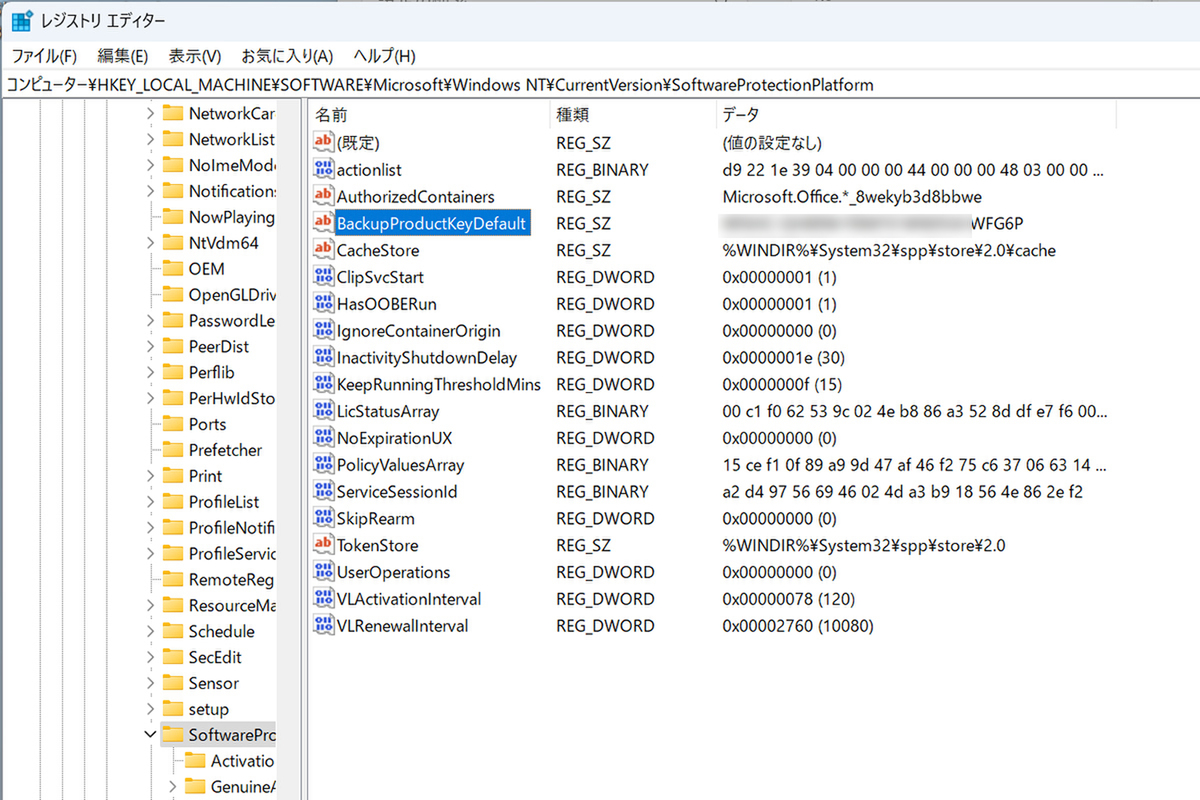Viewport: 1200px width, 800px height.
Task: Click the folder icon next to Schedule
Action: (172, 631)
